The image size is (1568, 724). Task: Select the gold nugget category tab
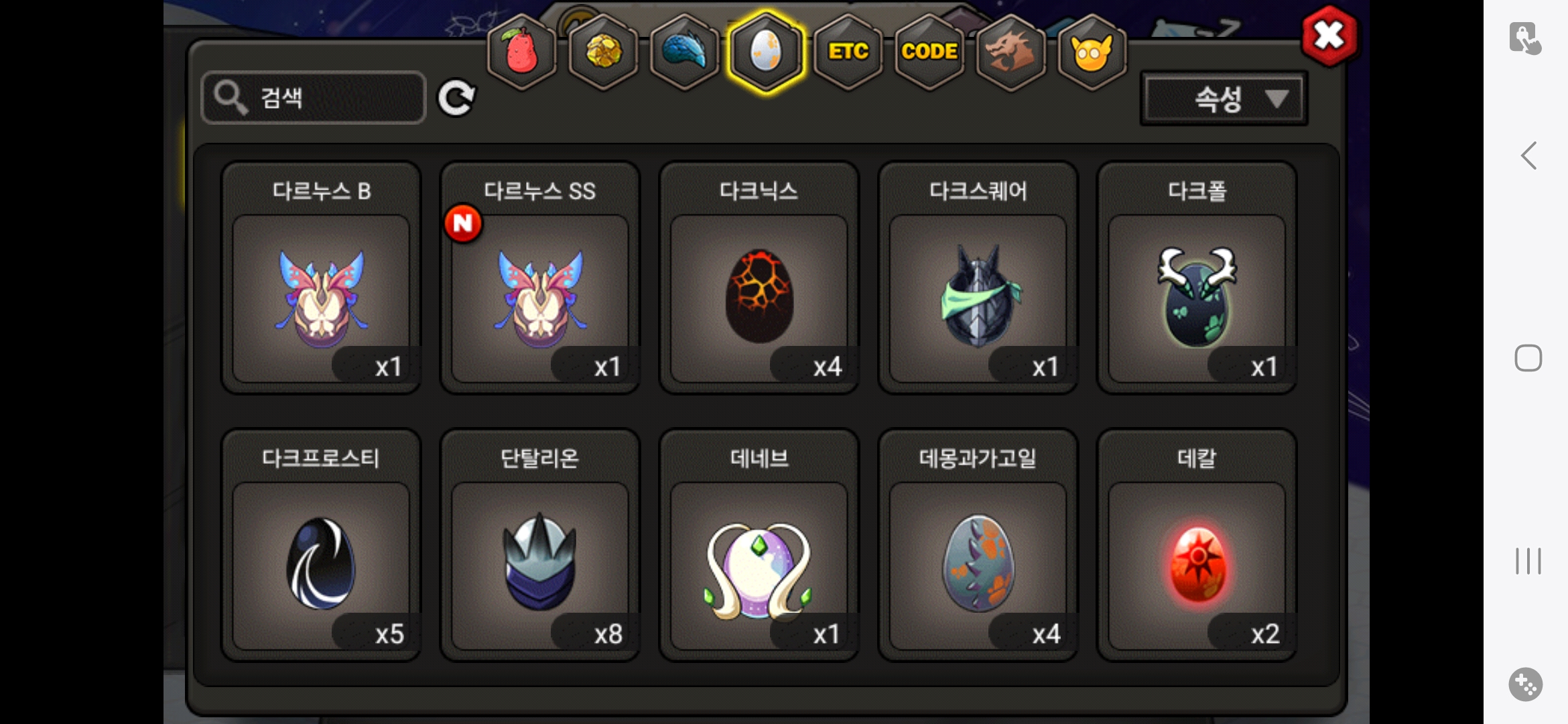(603, 52)
